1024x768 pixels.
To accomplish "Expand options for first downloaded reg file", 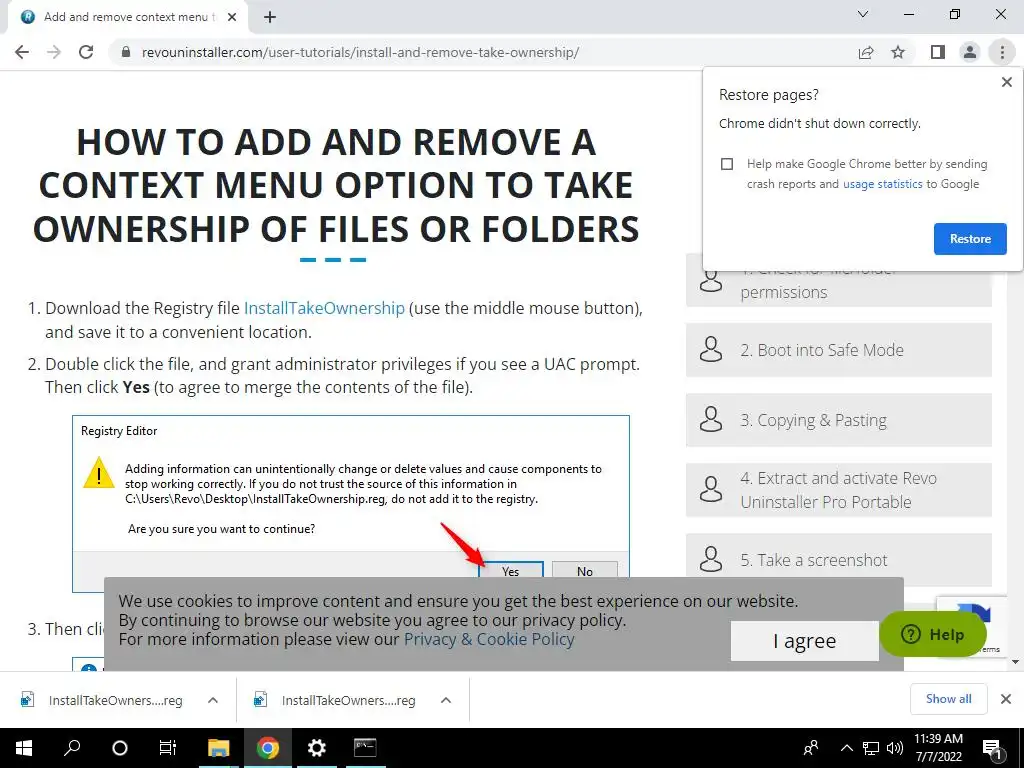I will (x=212, y=700).
